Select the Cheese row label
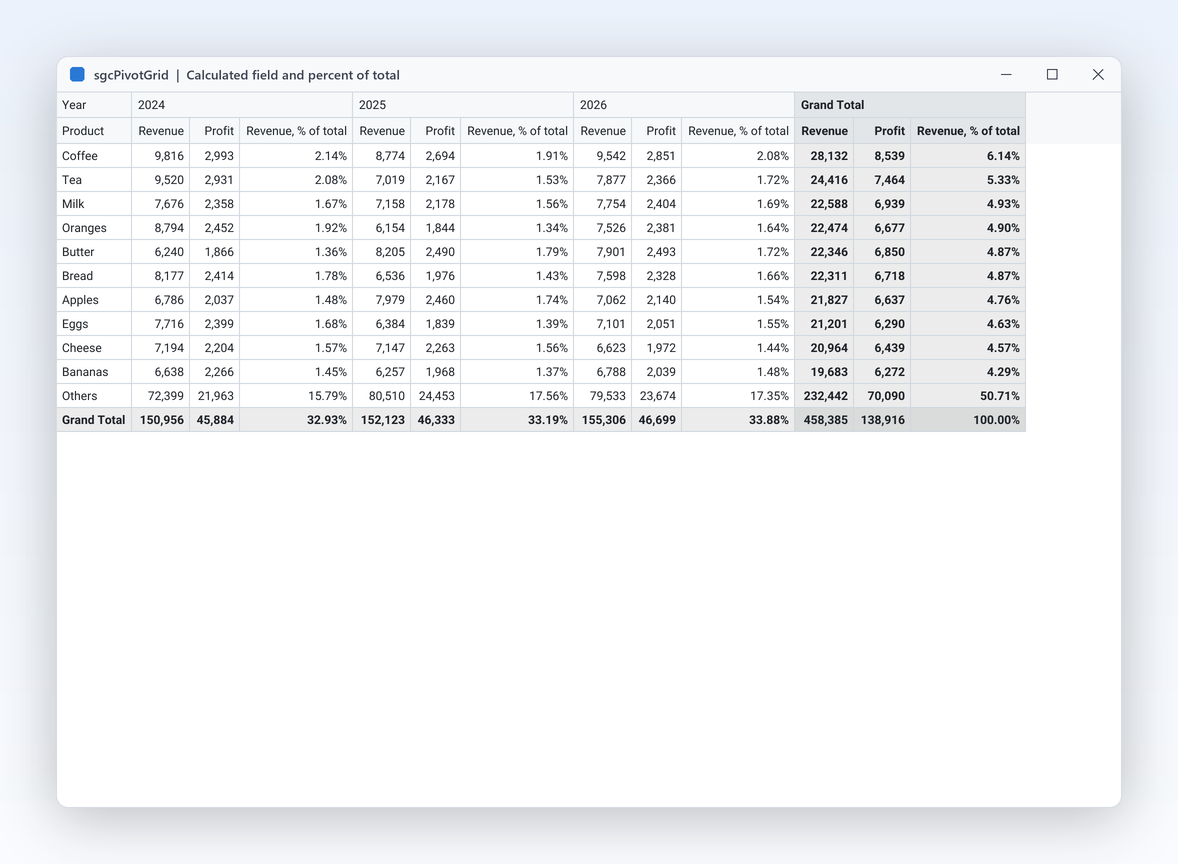This screenshot has width=1178, height=864. click(94, 348)
